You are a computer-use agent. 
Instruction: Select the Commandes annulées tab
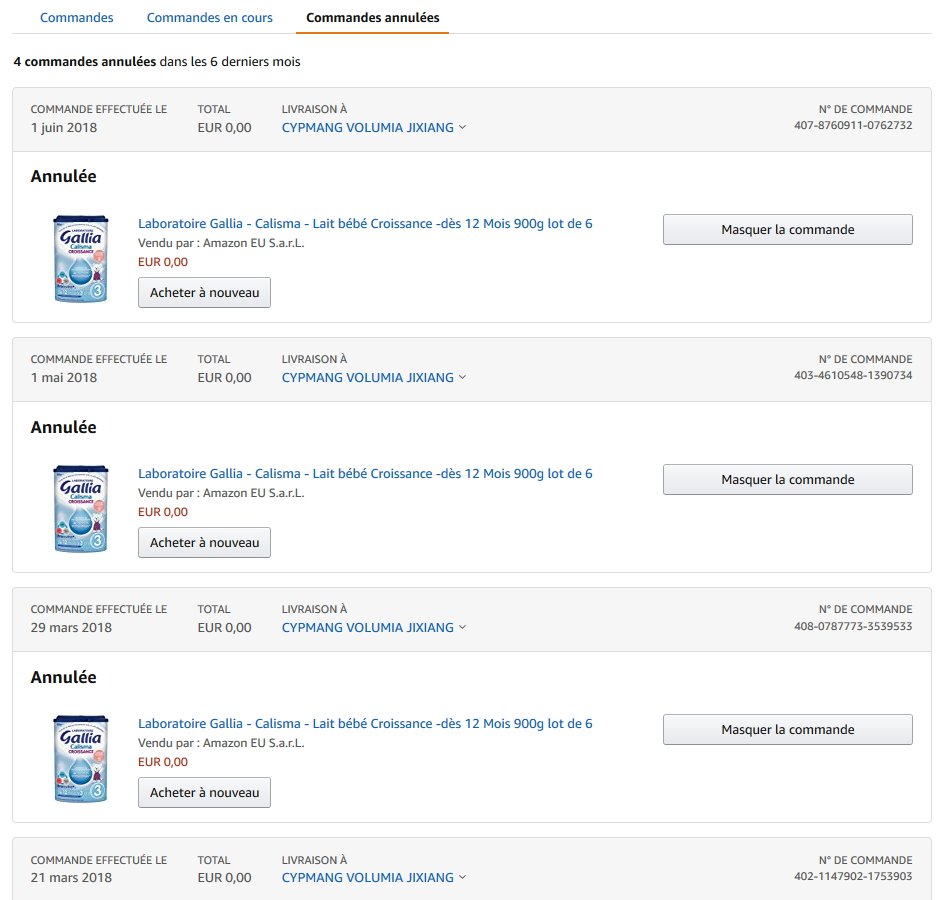(x=373, y=17)
